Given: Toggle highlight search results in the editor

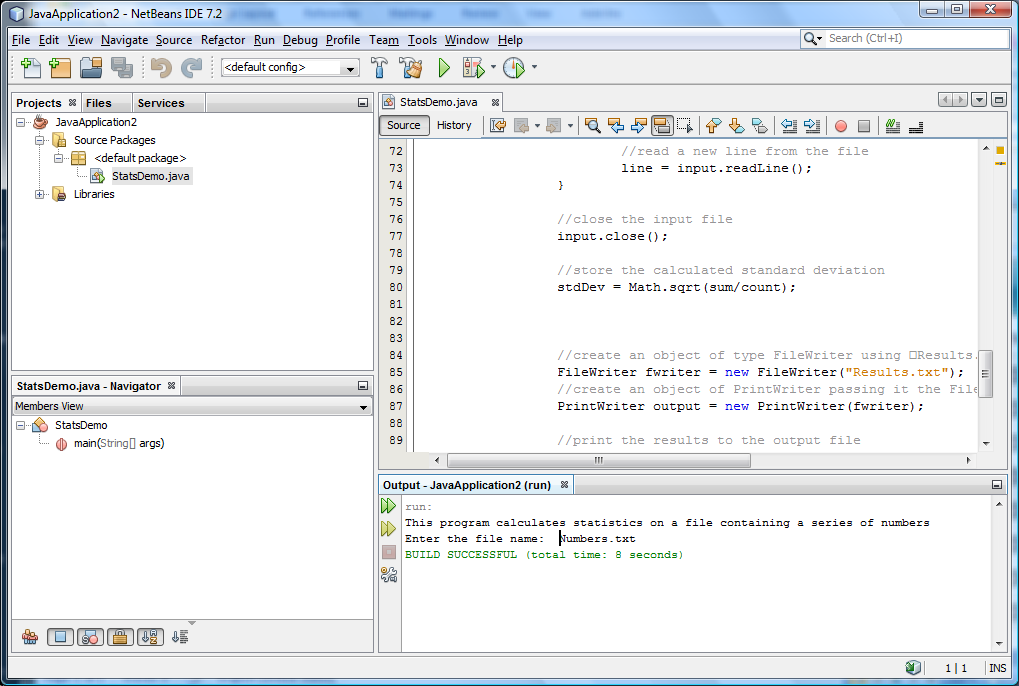Looking at the screenshot, I should 662,125.
